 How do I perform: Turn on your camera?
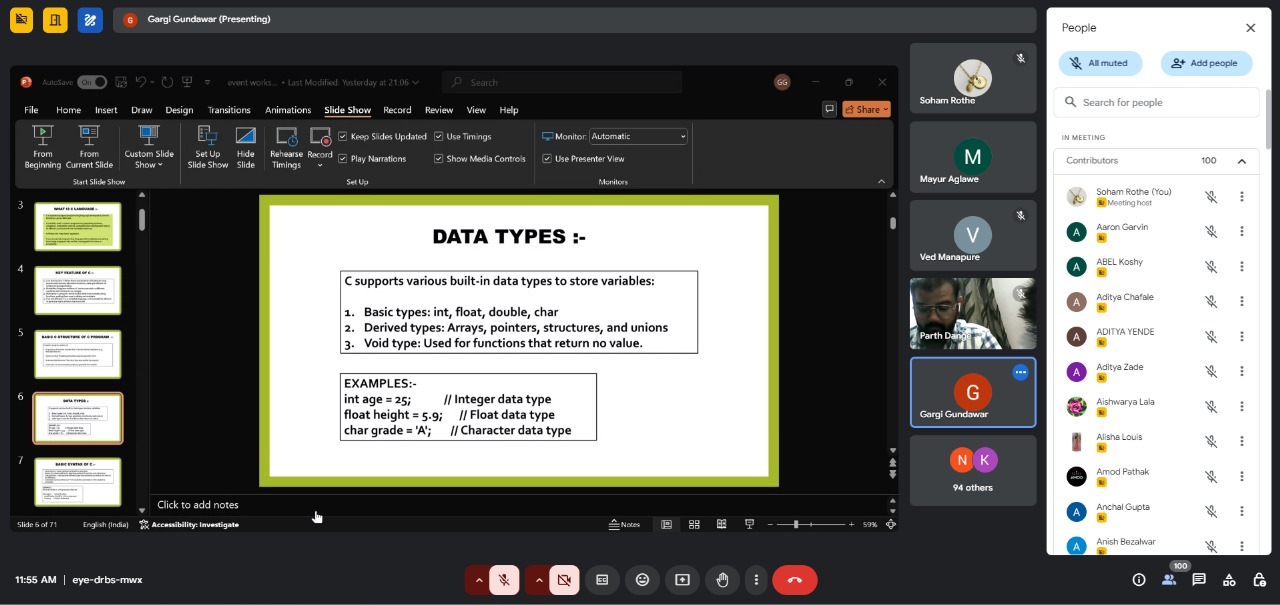[564, 580]
